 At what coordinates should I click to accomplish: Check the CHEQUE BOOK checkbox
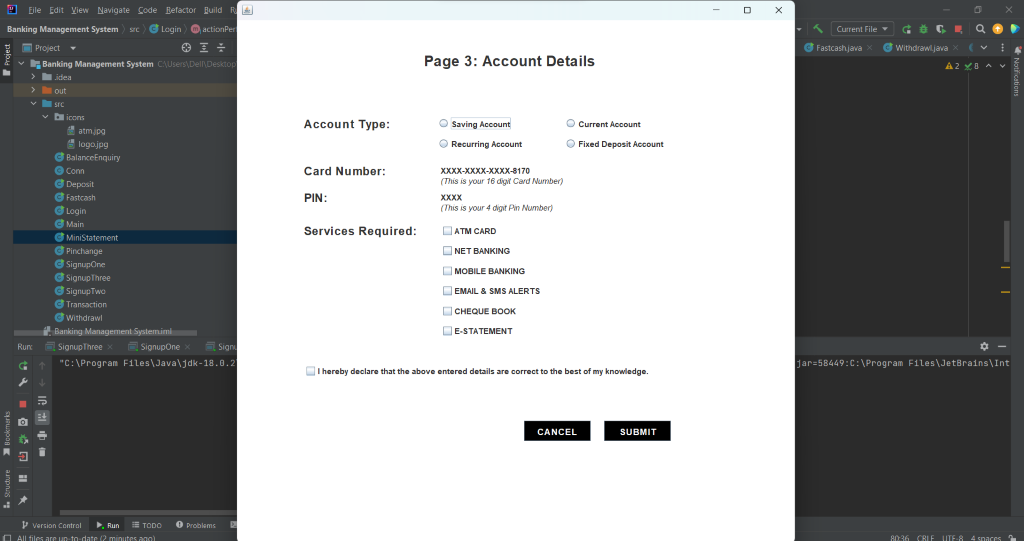(x=447, y=311)
